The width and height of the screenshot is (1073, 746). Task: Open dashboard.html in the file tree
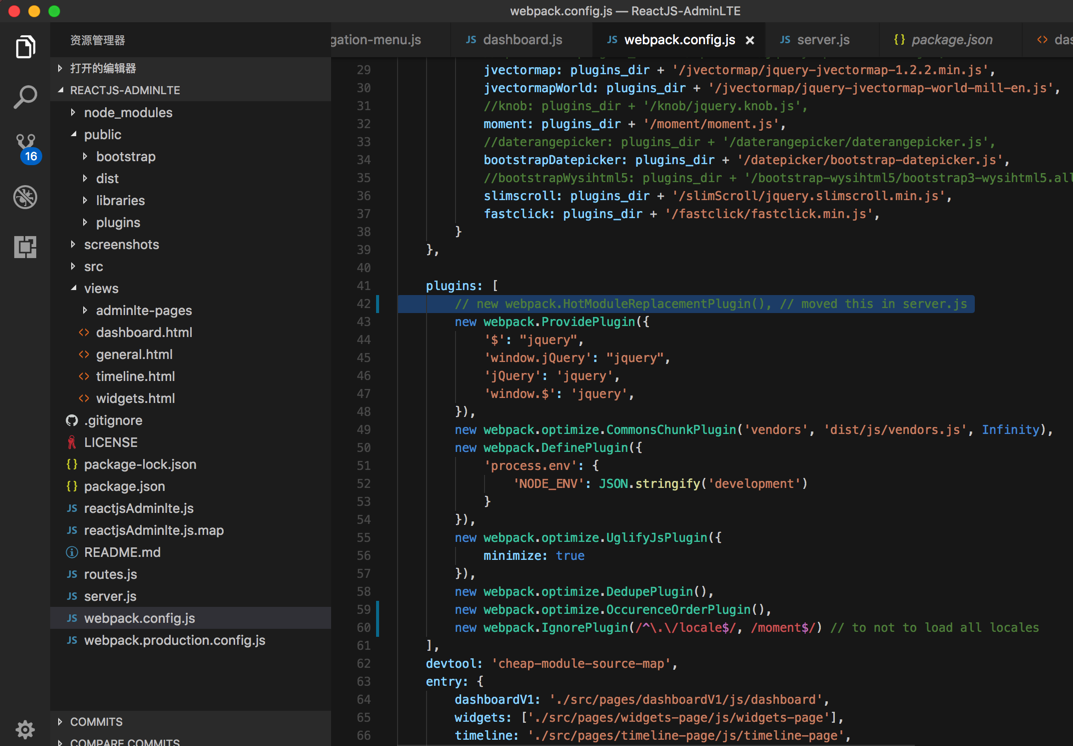point(143,333)
